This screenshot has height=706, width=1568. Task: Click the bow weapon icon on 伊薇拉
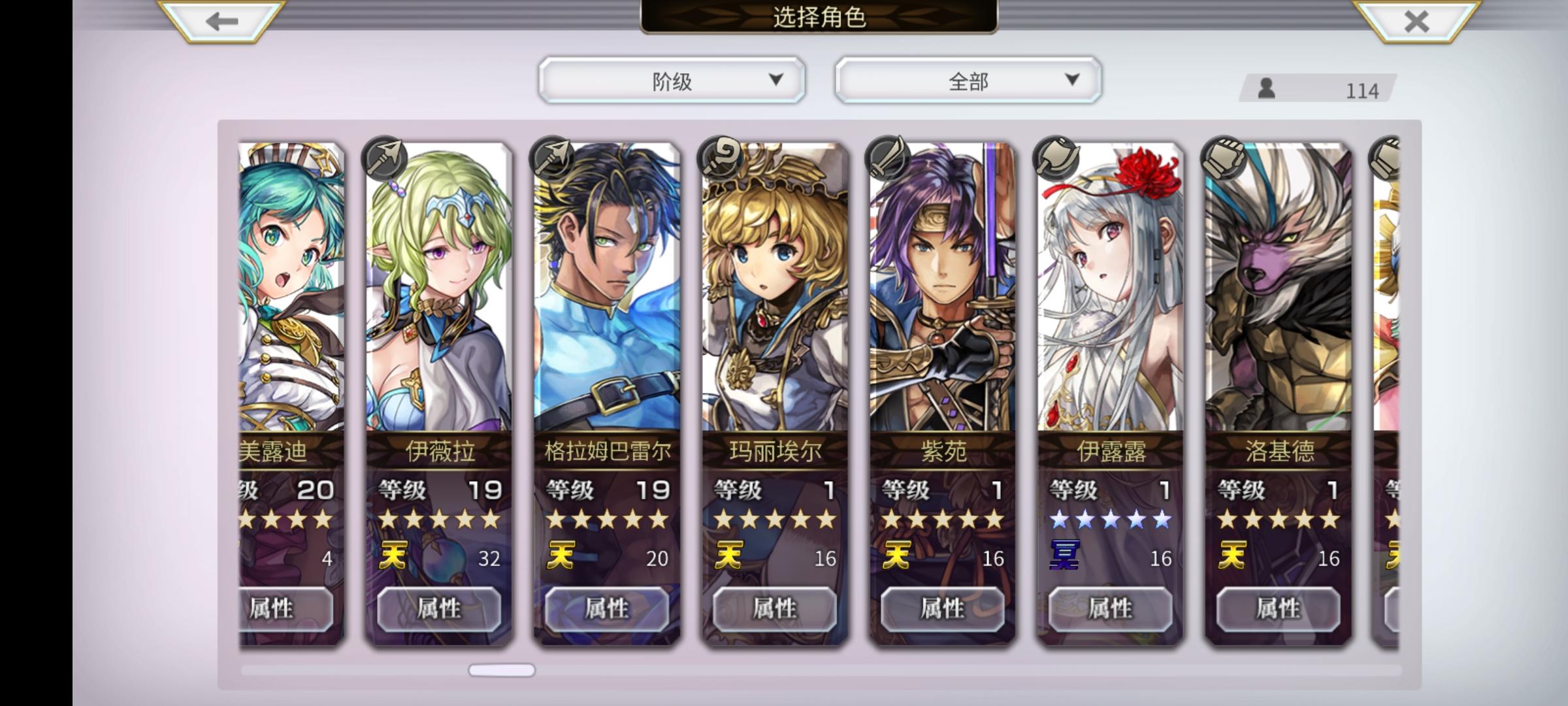coord(384,158)
